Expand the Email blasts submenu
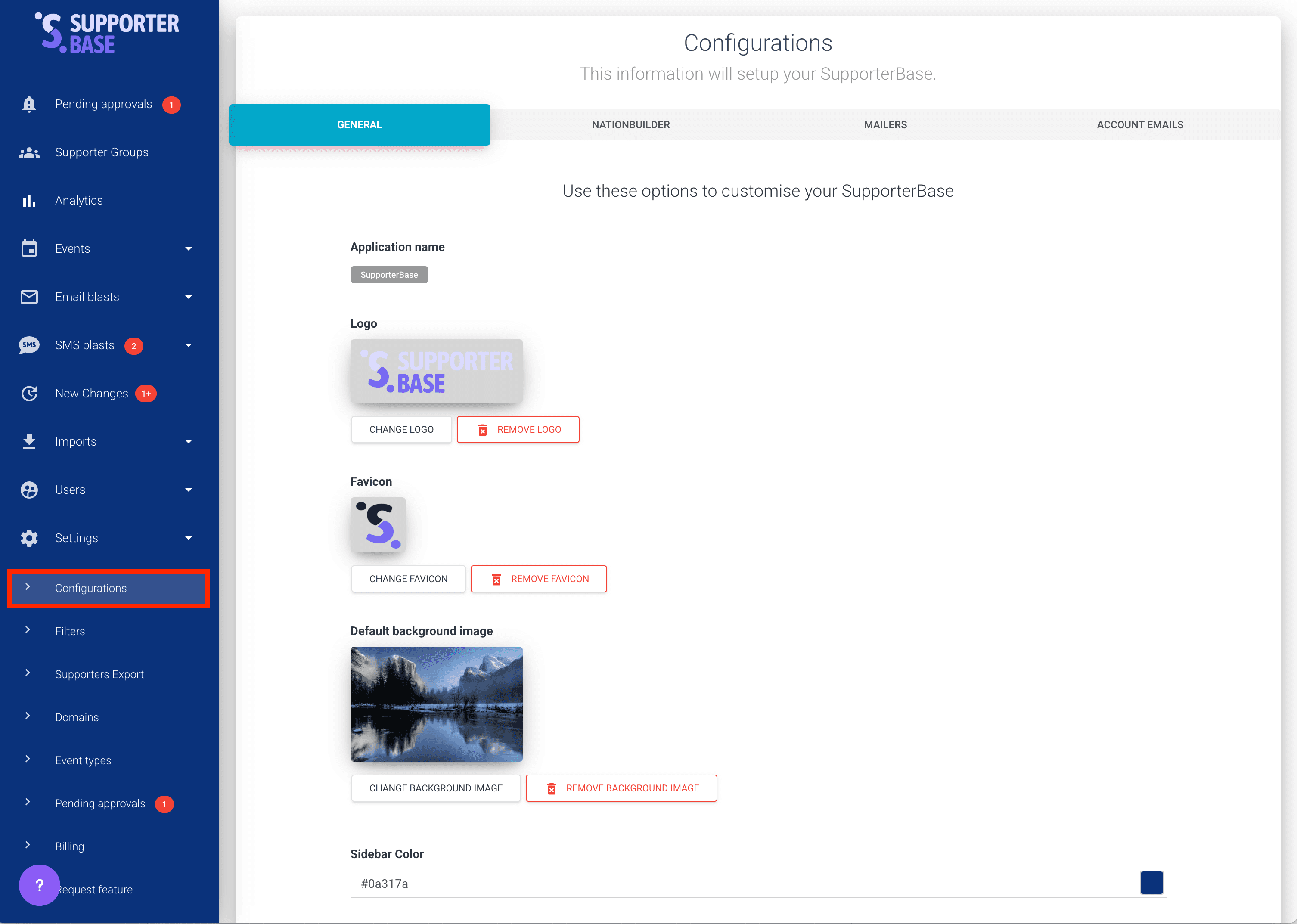The image size is (1297, 924). point(188,296)
